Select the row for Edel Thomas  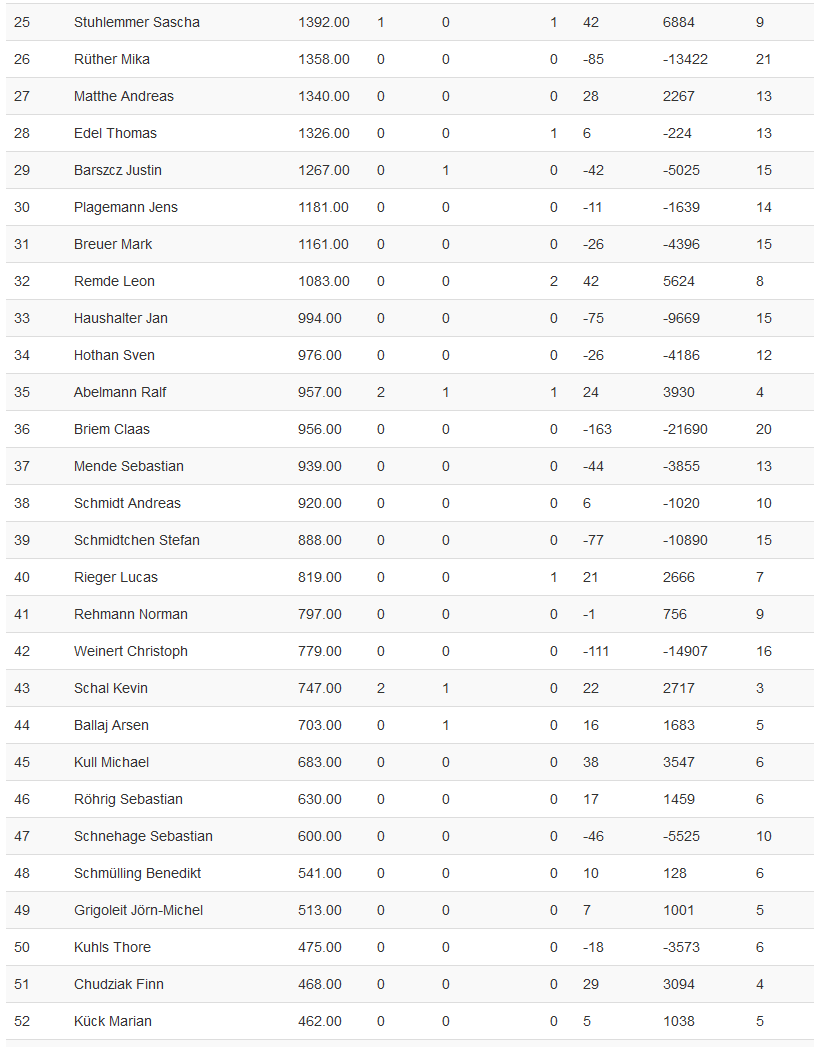115,133
